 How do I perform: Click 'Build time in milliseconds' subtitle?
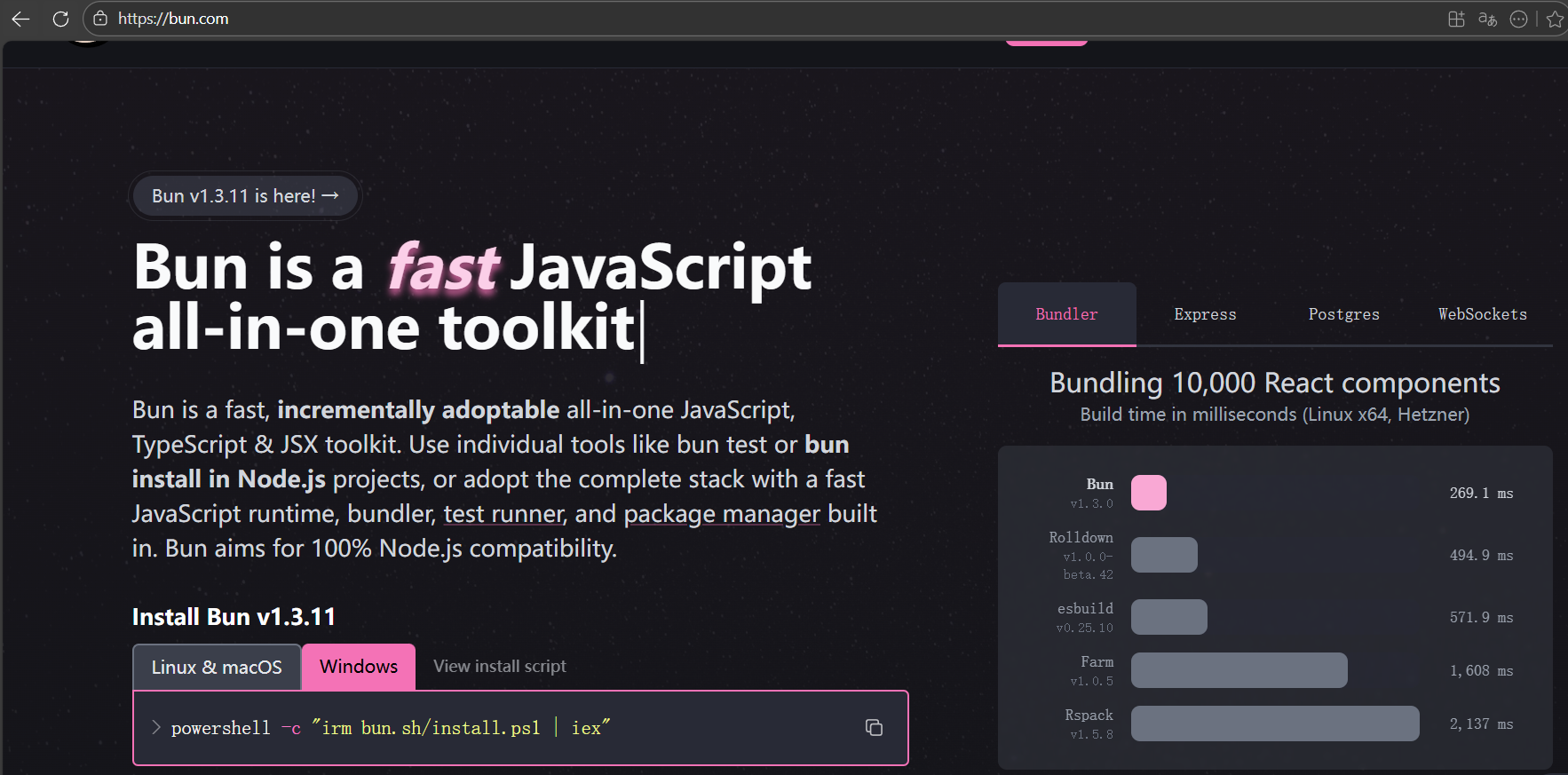coord(1275,415)
